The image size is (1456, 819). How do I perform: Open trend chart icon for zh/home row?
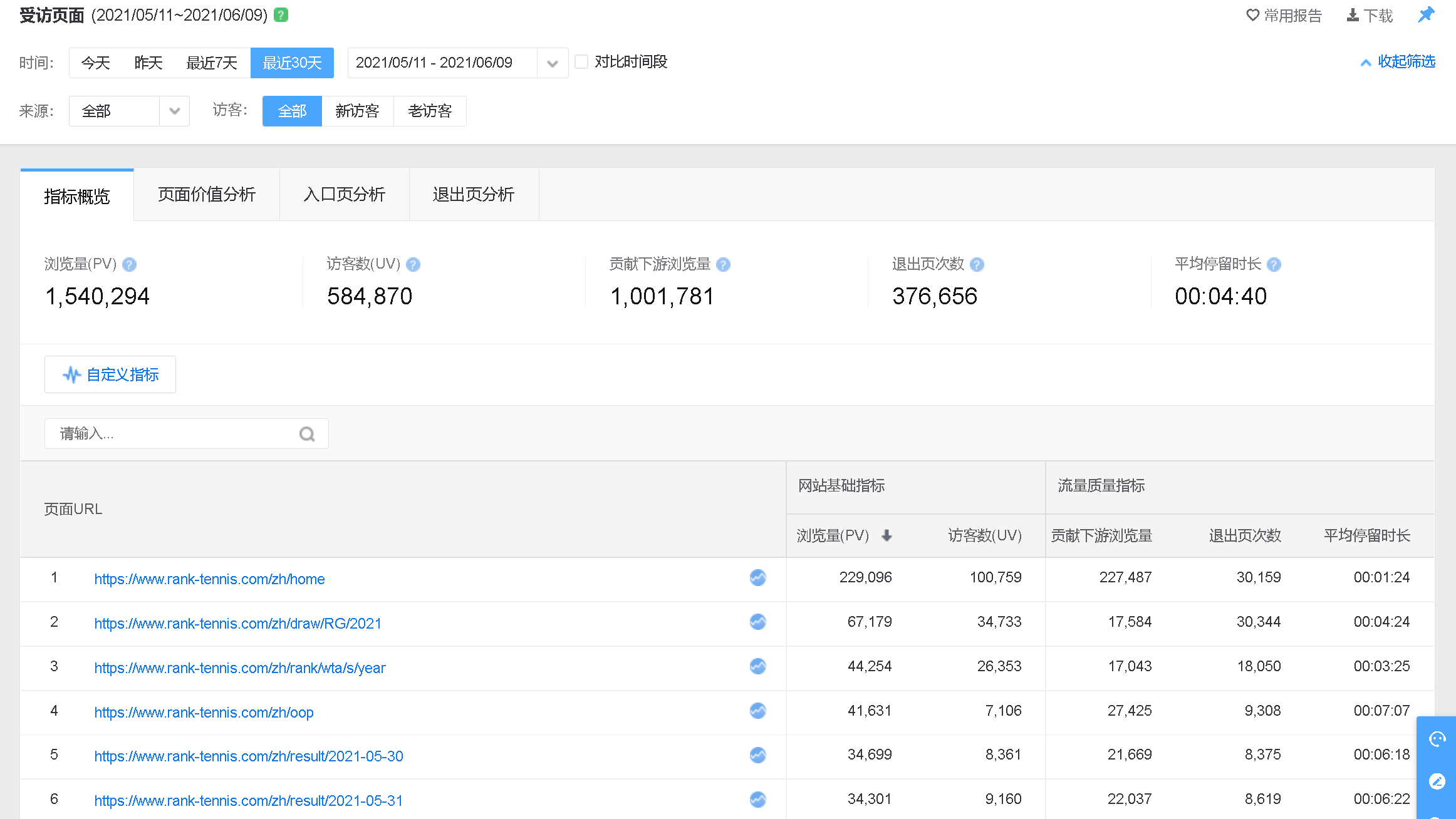pyautogui.click(x=757, y=577)
